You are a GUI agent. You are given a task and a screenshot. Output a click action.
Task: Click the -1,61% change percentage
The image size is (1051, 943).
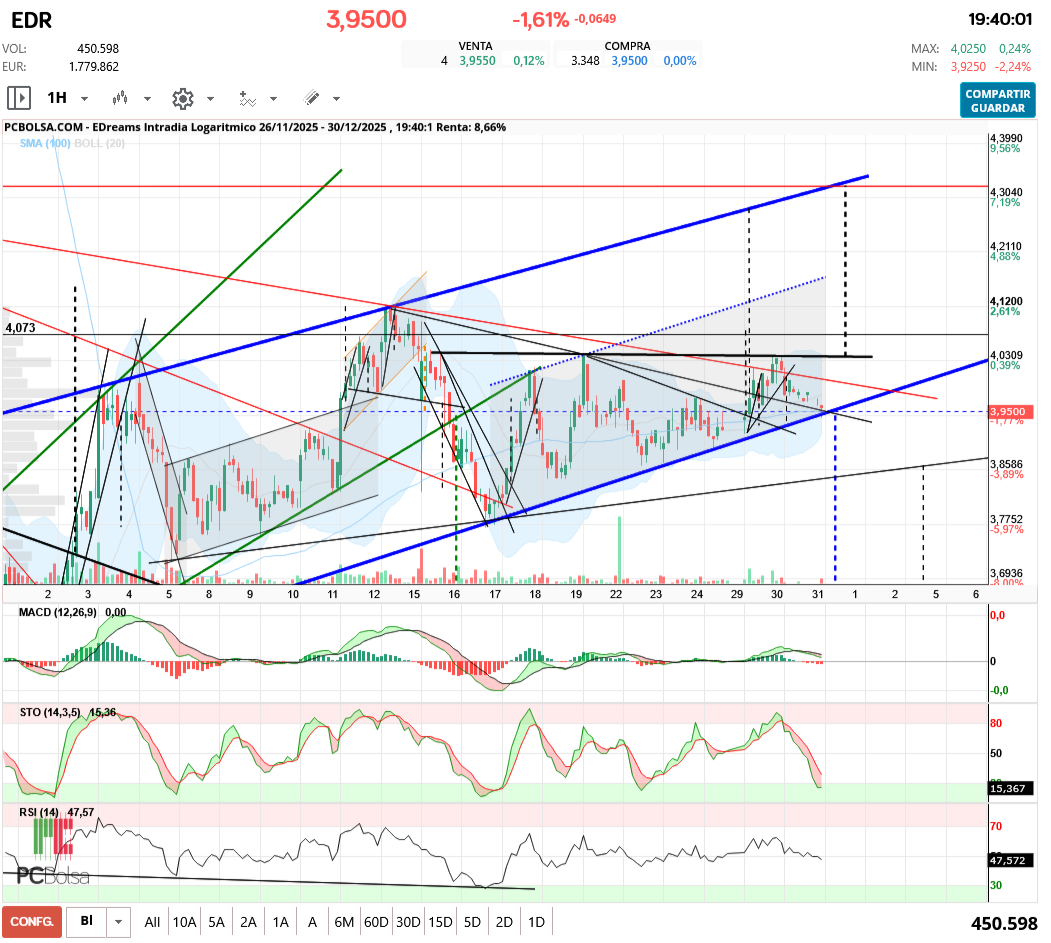pyautogui.click(x=540, y=20)
